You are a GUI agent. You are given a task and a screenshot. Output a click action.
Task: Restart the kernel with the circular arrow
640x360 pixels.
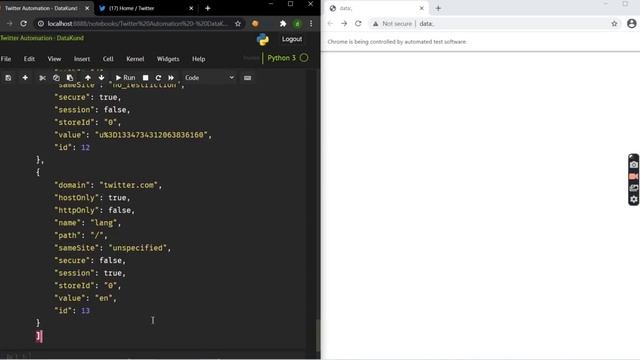pos(158,78)
